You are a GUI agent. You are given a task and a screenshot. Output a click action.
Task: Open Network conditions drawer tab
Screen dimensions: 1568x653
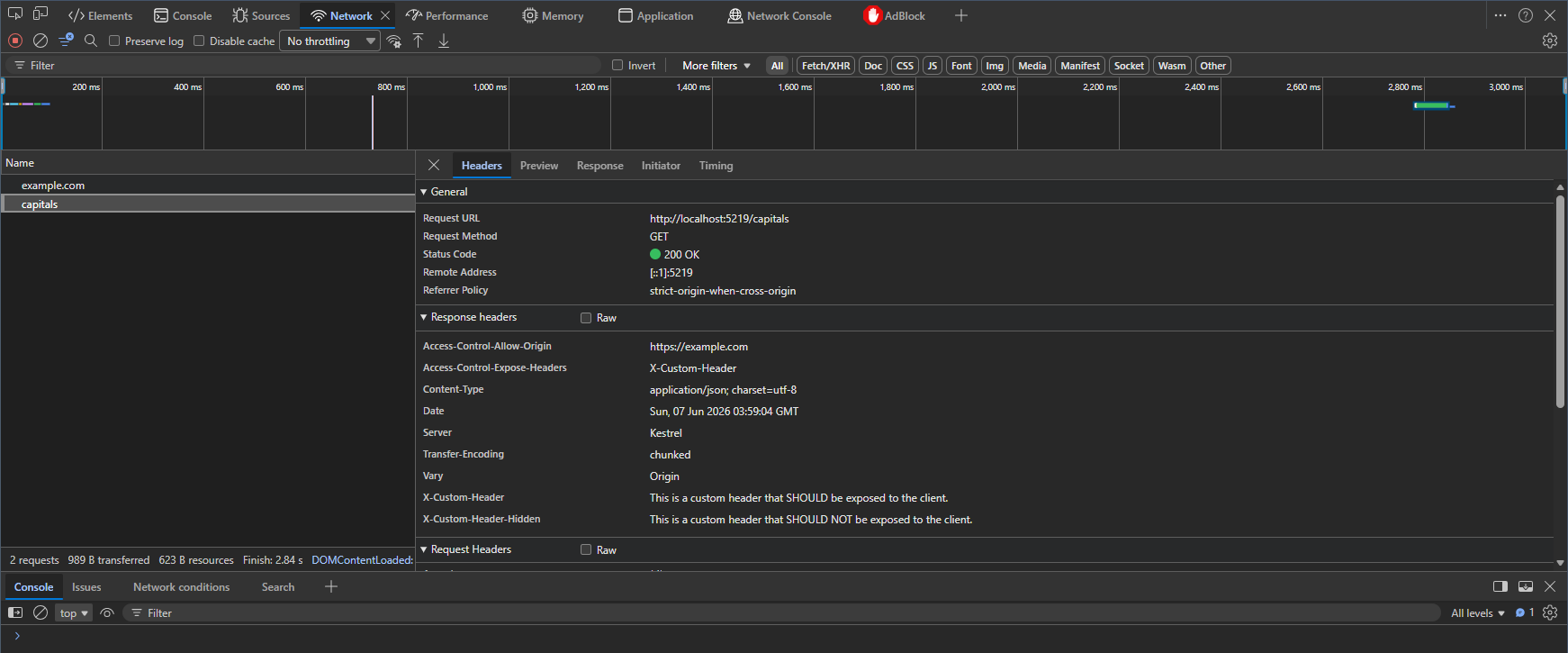pos(182,586)
